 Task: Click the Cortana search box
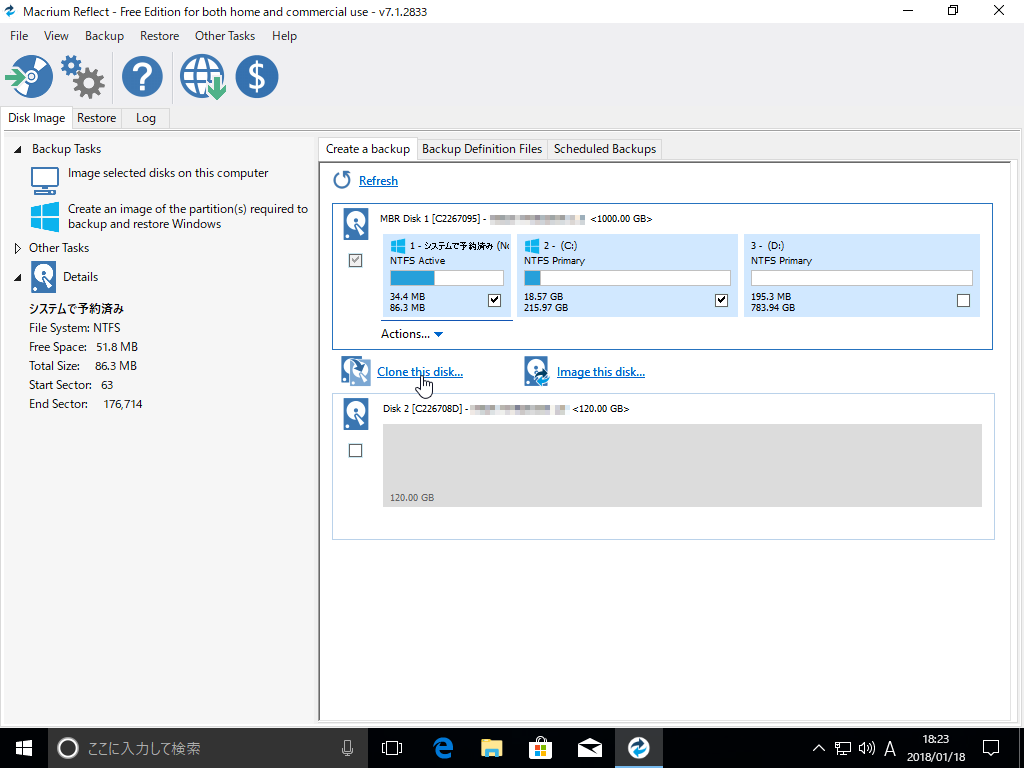(208, 748)
